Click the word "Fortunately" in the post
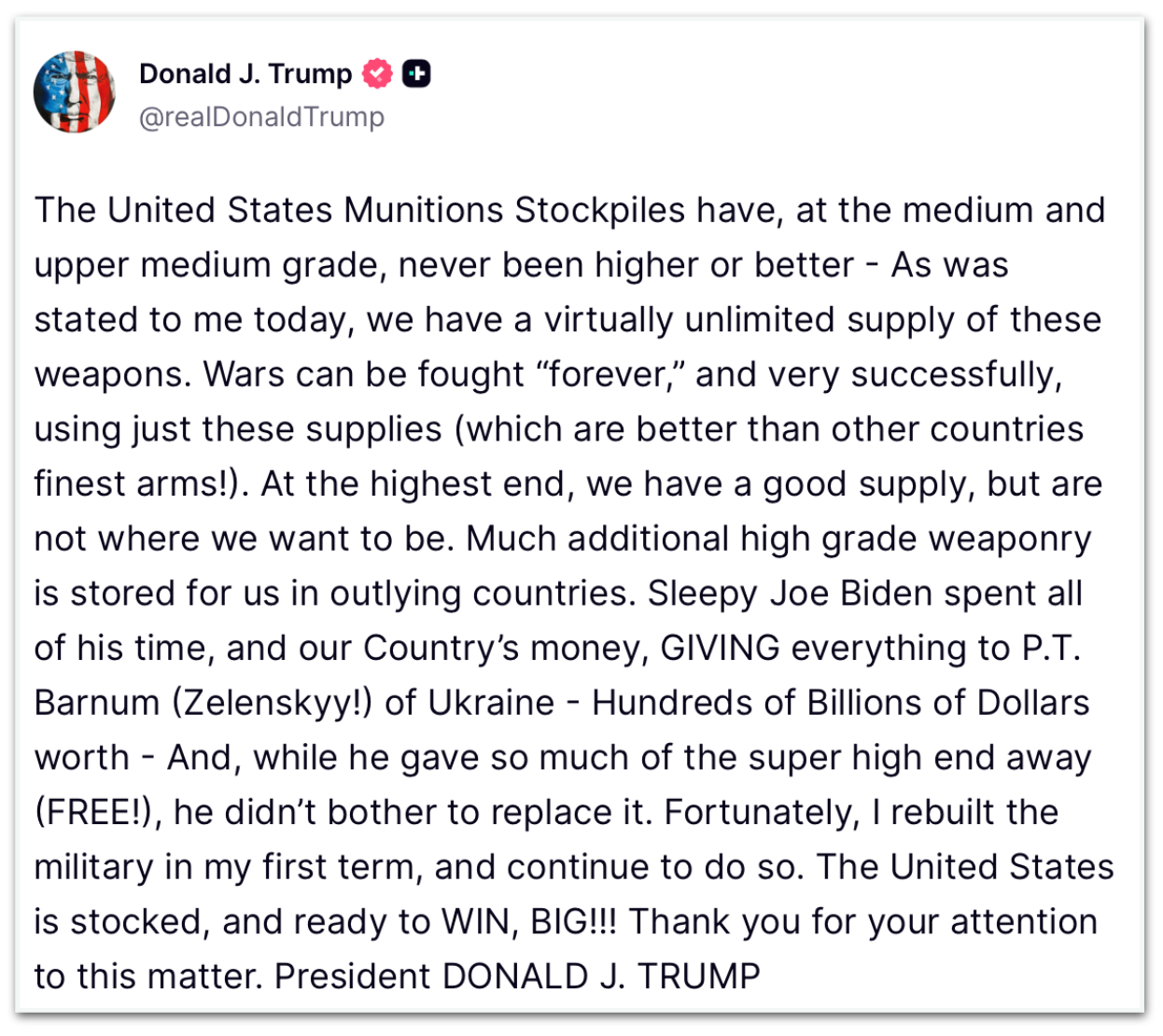1163x1036 pixels. coord(761,812)
